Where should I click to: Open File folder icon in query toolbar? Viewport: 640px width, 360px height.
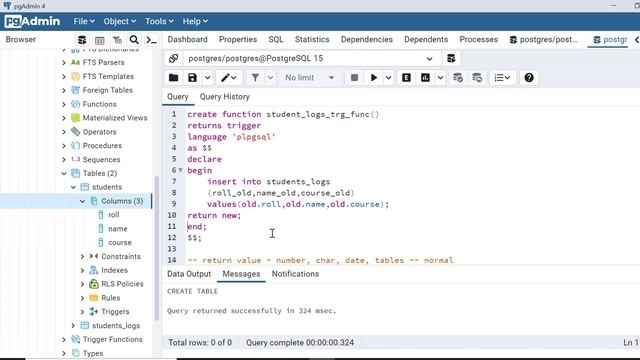pos(173,78)
